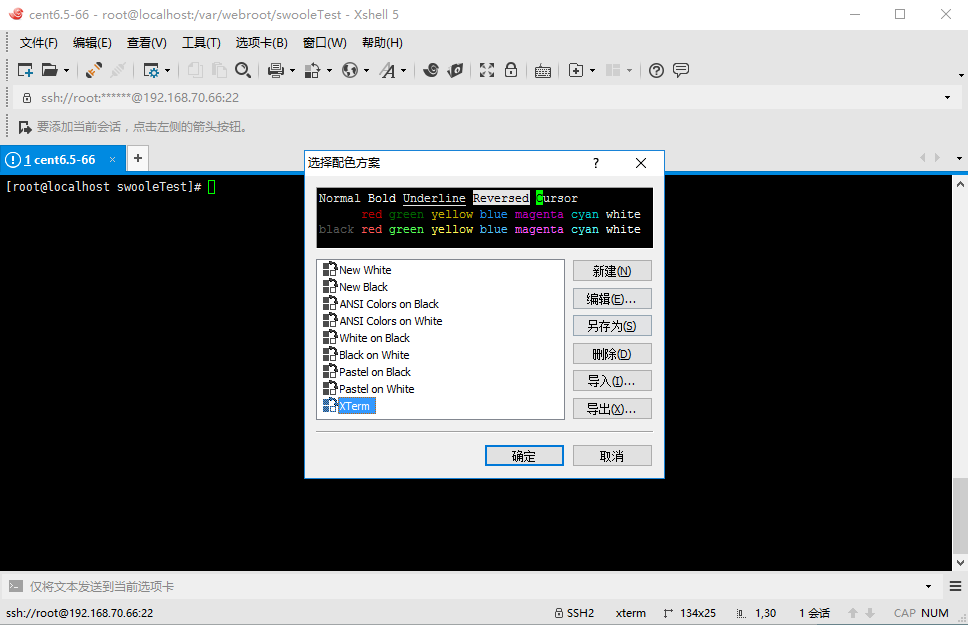Open the 编辑(E) menu
The height and width of the screenshot is (625, 968).
point(92,43)
